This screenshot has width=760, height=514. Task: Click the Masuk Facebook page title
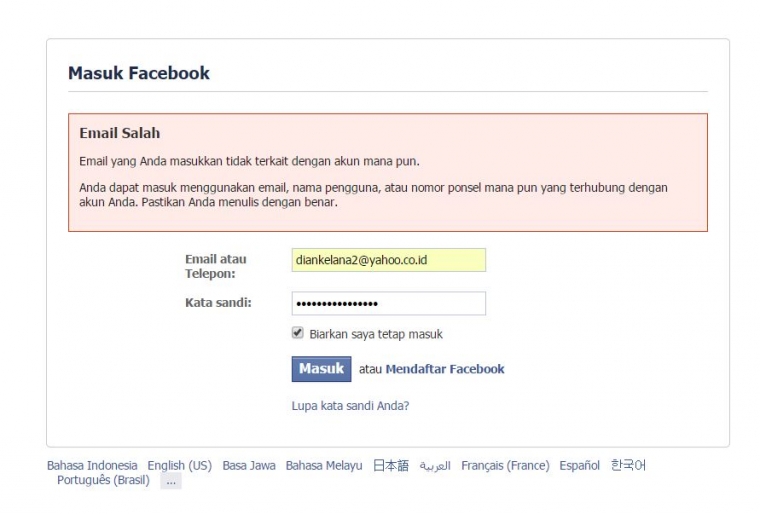[x=139, y=73]
